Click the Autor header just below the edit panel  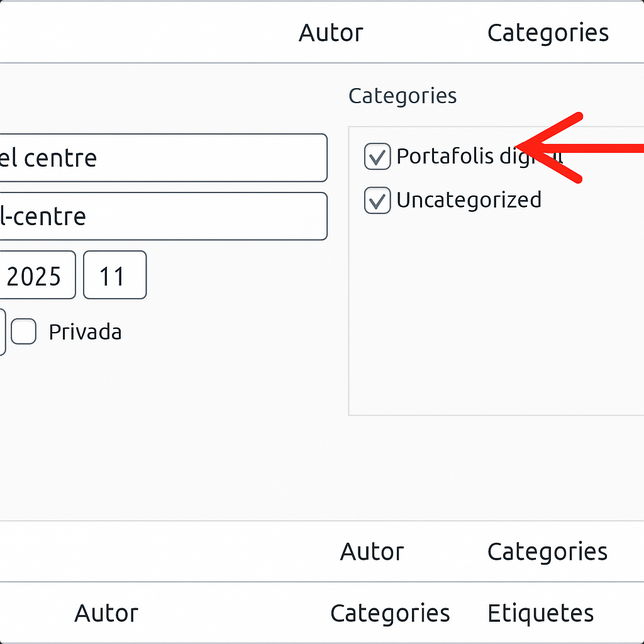(x=372, y=551)
